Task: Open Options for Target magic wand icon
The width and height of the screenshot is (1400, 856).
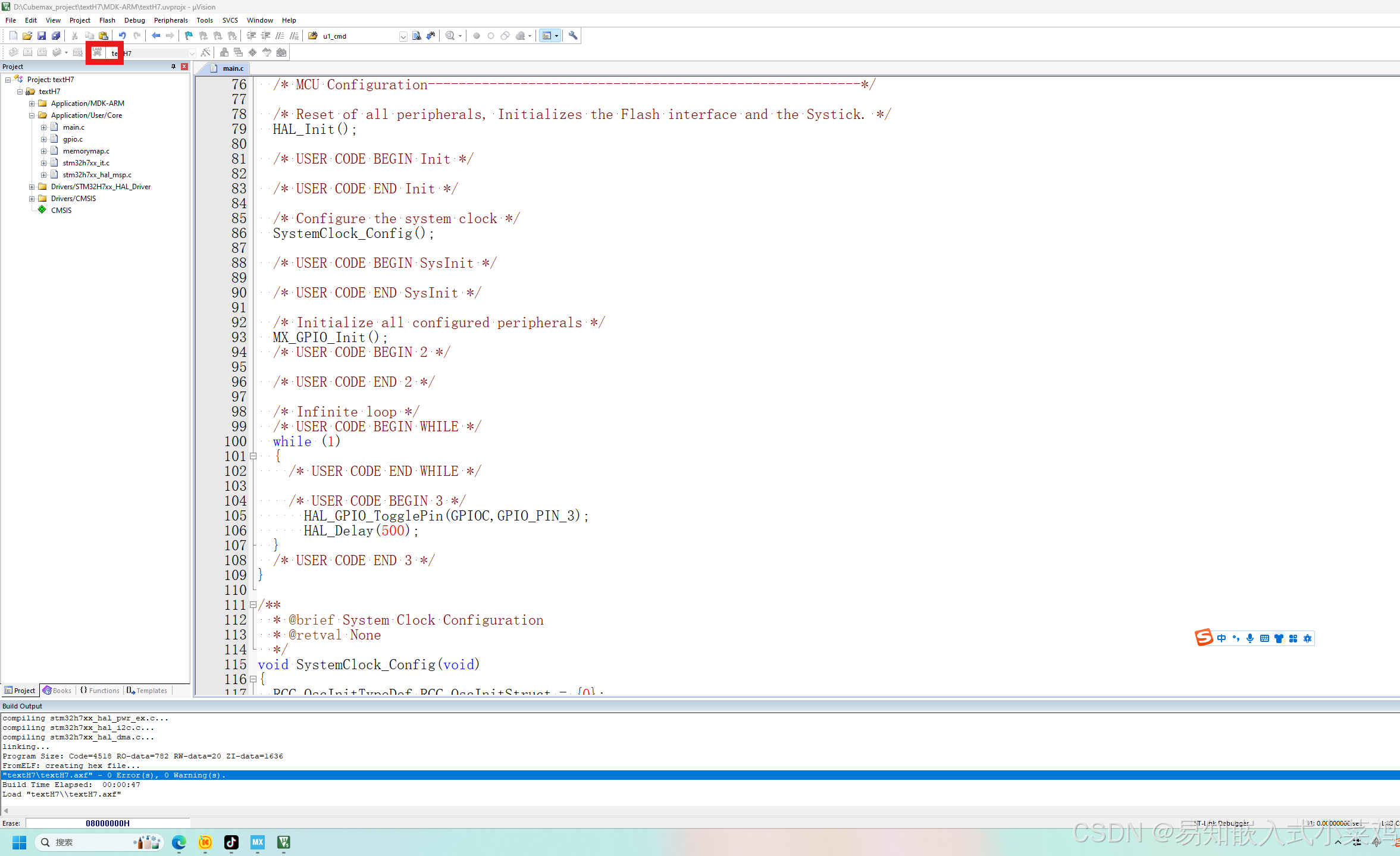Action: click(205, 52)
